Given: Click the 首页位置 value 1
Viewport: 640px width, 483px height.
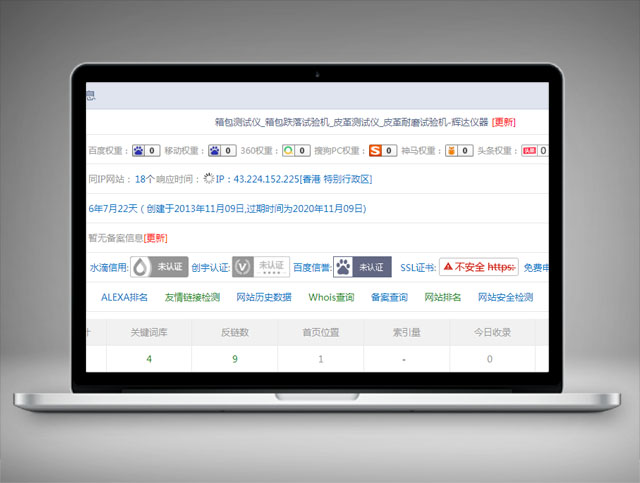Looking at the screenshot, I should click(321, 359).
